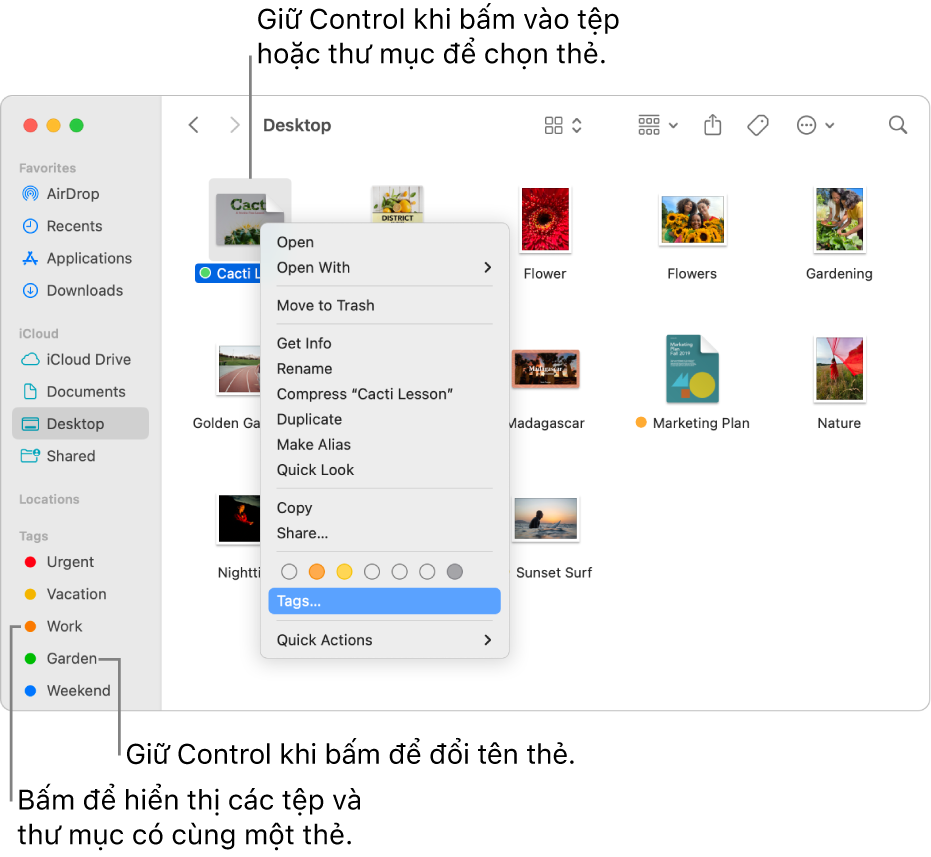The height and width of the screenshot is (857, 931).
Task: Open Applications in the sidebar
Action: click(x=80, y=258)
